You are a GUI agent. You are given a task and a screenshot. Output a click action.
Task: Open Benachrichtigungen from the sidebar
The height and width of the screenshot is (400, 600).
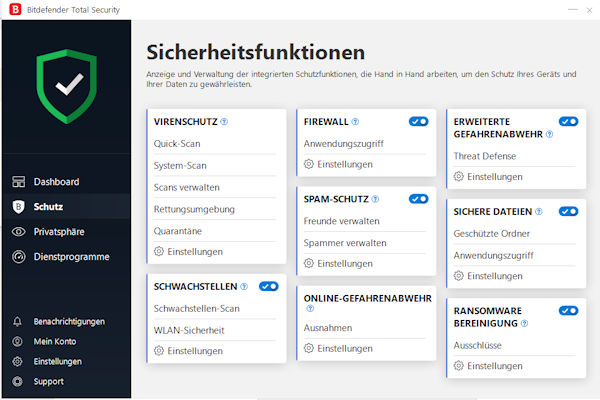[x=69, y=322]
